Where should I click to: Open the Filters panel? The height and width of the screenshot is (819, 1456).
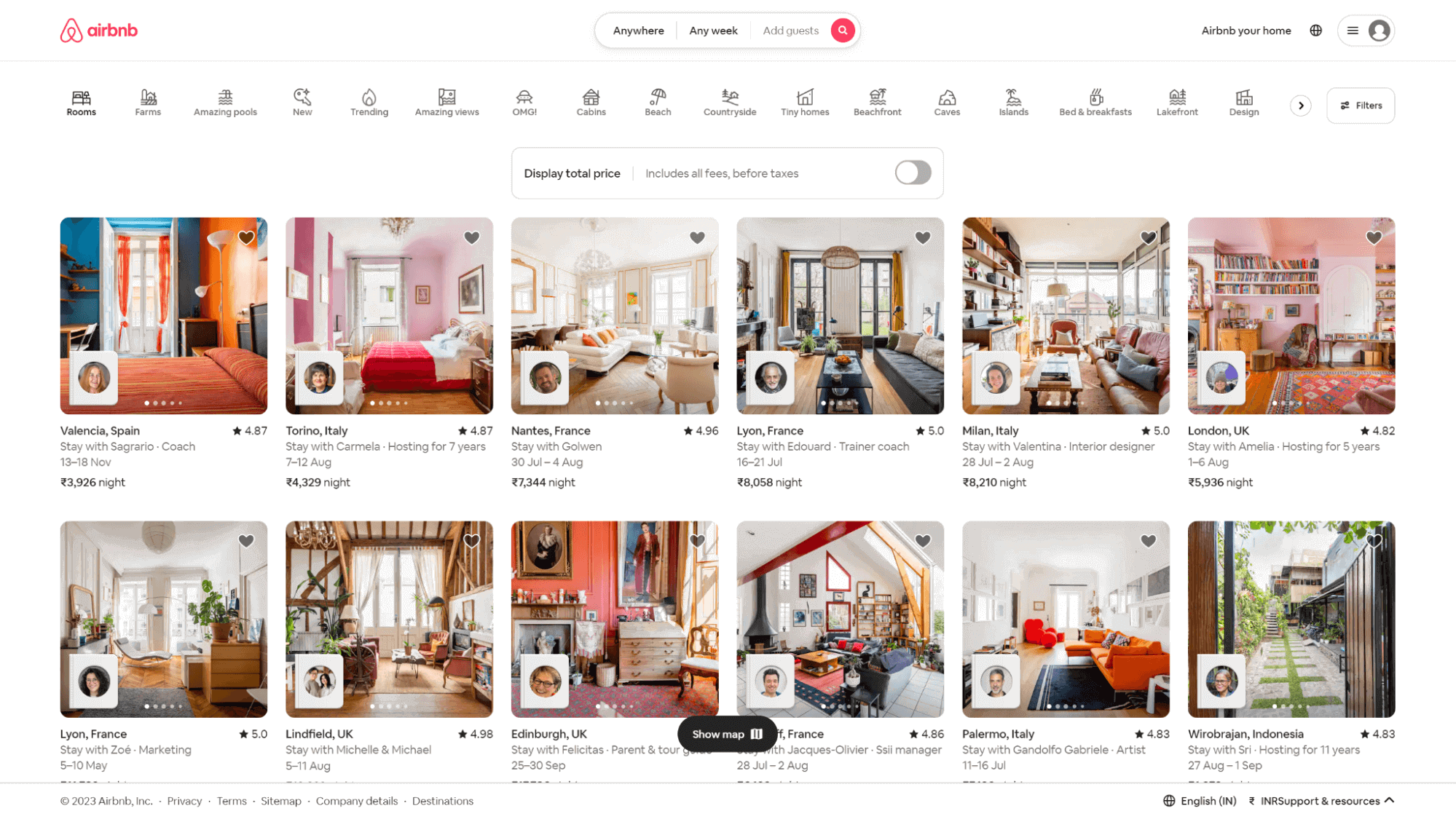(x=1362, y=105)
